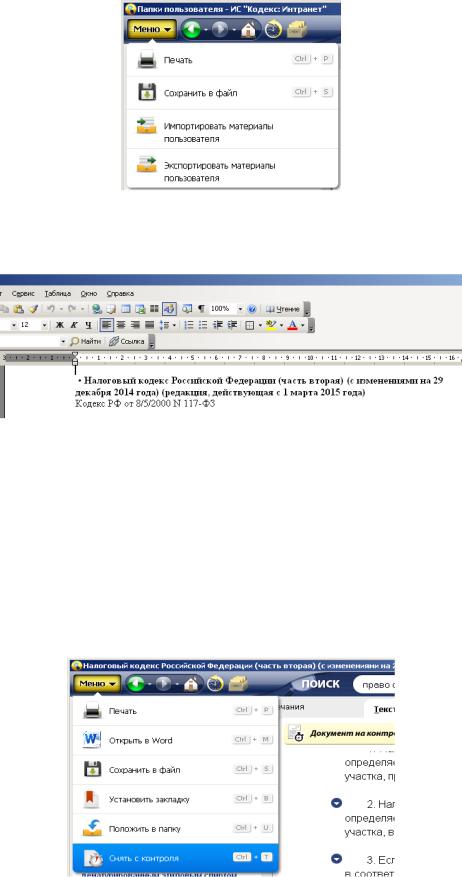This screenshot has height=877, width=462.
Task: Toggle Justify alignment in Word
Action: click(x=149, y=325)
